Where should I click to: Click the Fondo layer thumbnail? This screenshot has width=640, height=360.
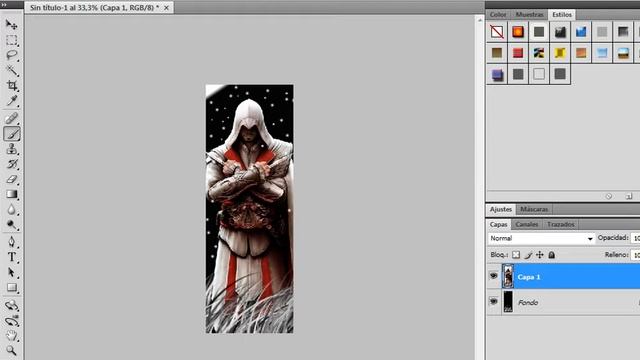click(508, 302)
